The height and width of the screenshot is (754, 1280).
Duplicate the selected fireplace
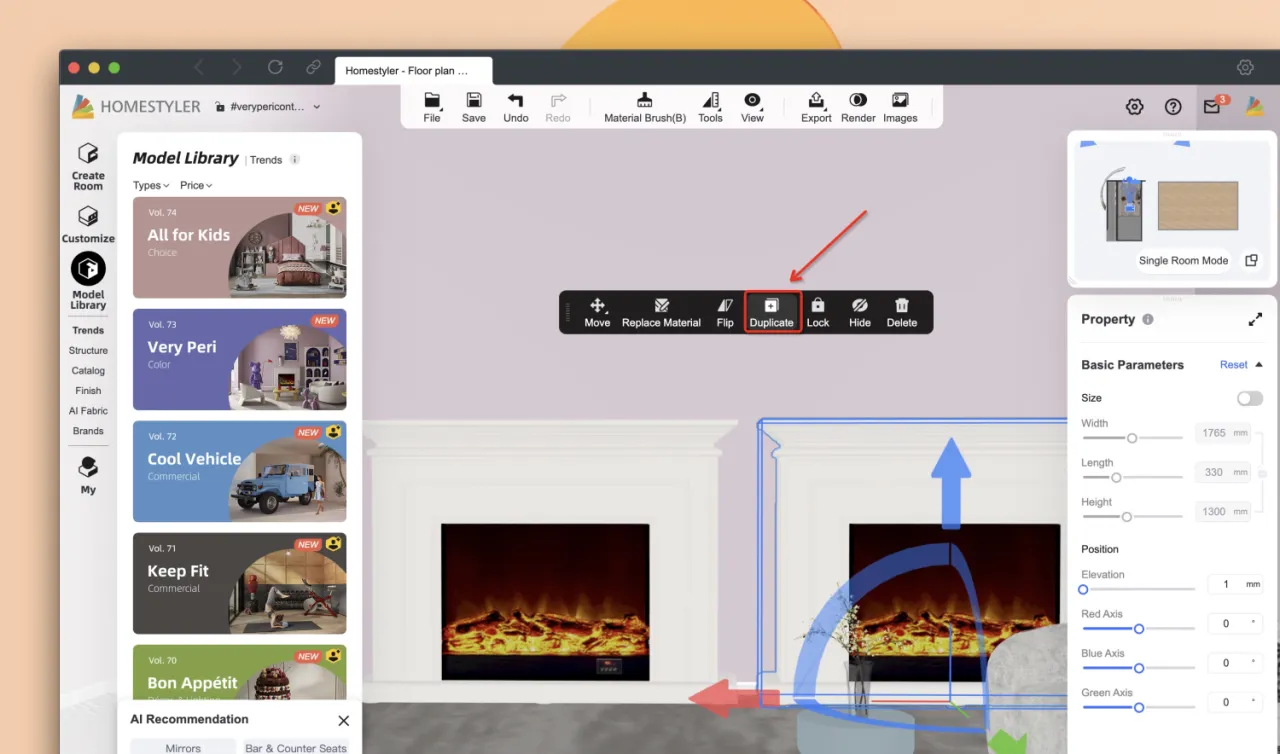[771, 312]
